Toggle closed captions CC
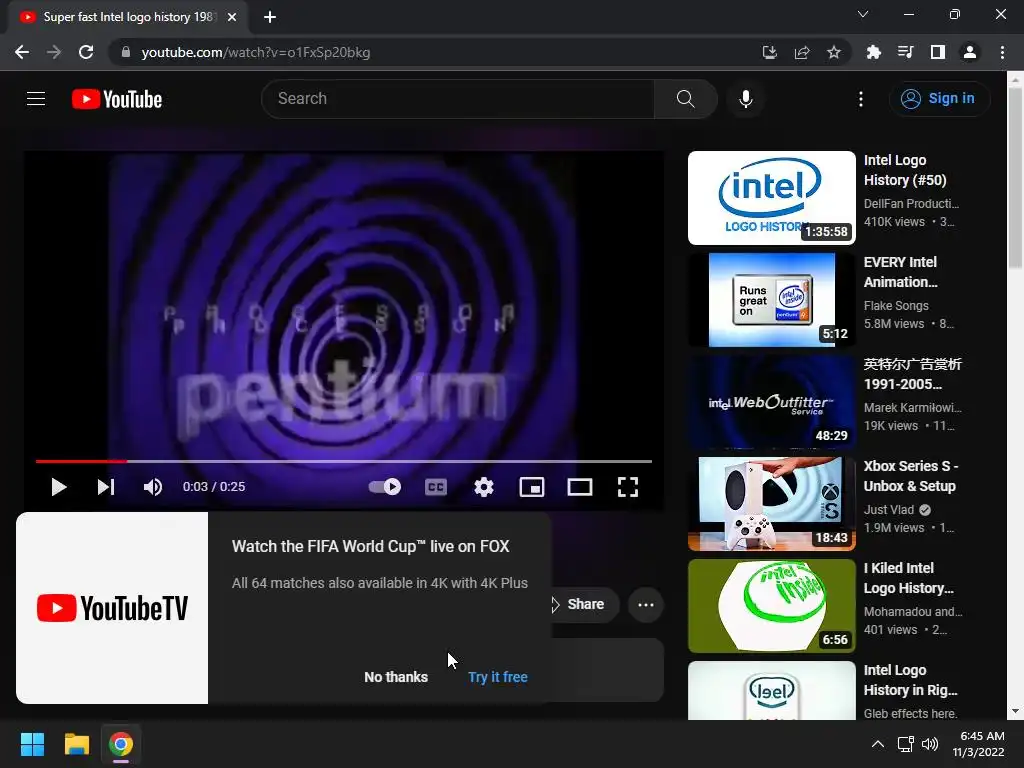The height and width of the screenshot is (768, 1024). pyautogui.click(x=436, y=487)
